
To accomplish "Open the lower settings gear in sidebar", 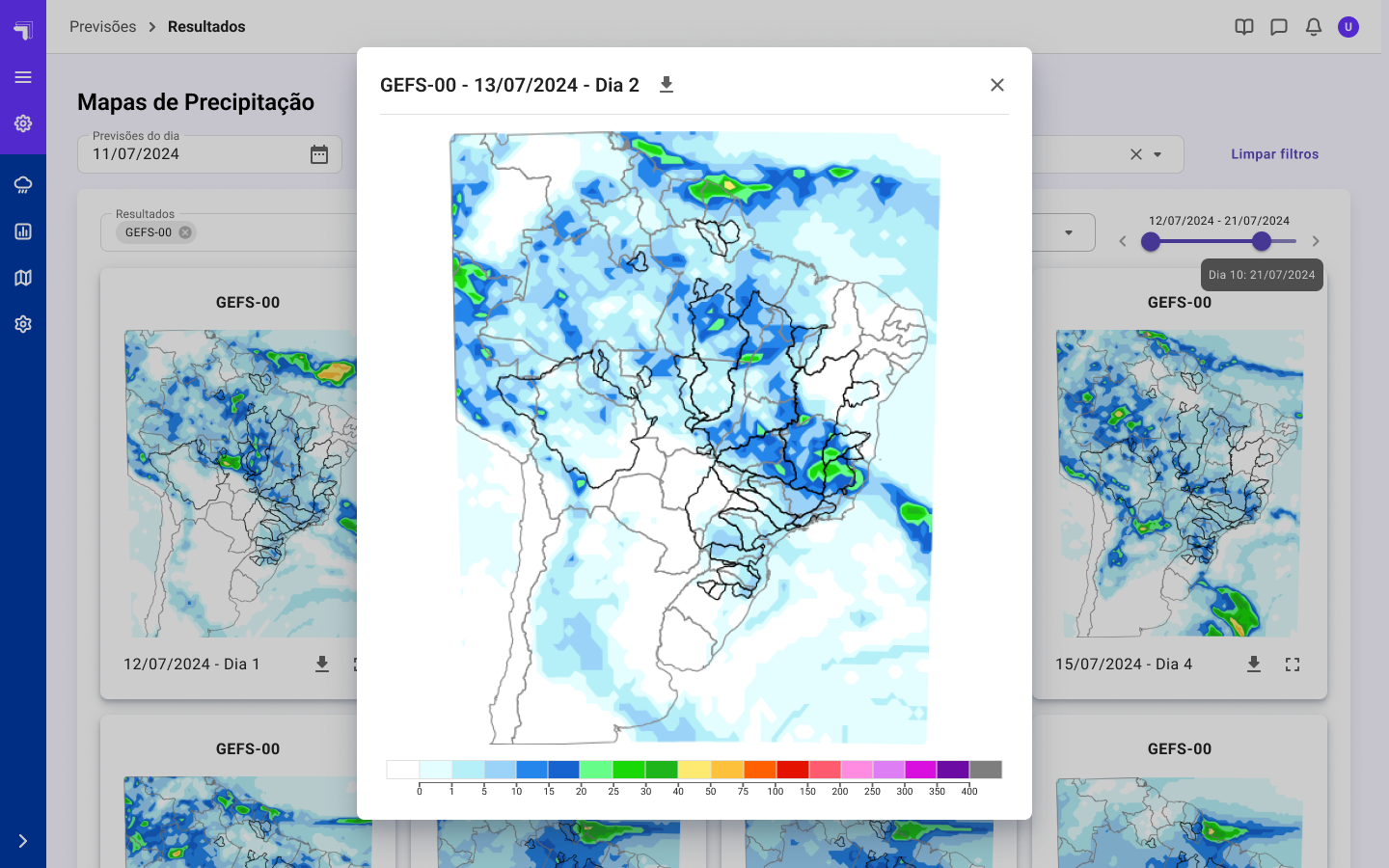I will point(23,324).
